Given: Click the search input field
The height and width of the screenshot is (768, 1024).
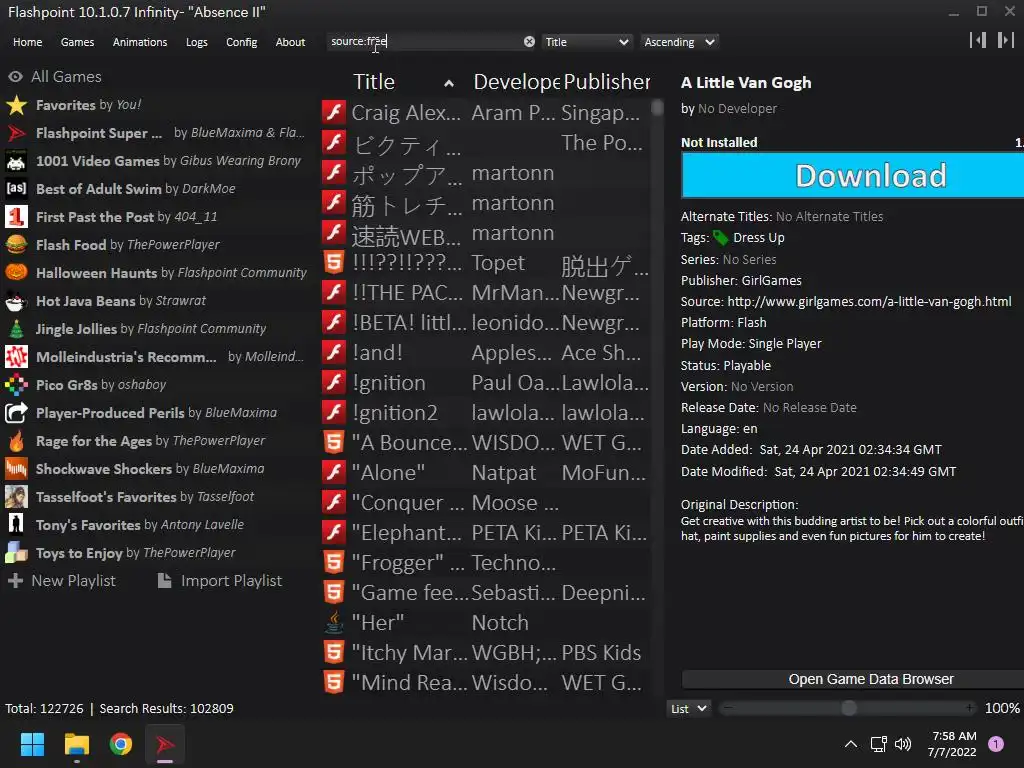Looking at the screenshot, I should pyautogui.click(x=424, y=42).
